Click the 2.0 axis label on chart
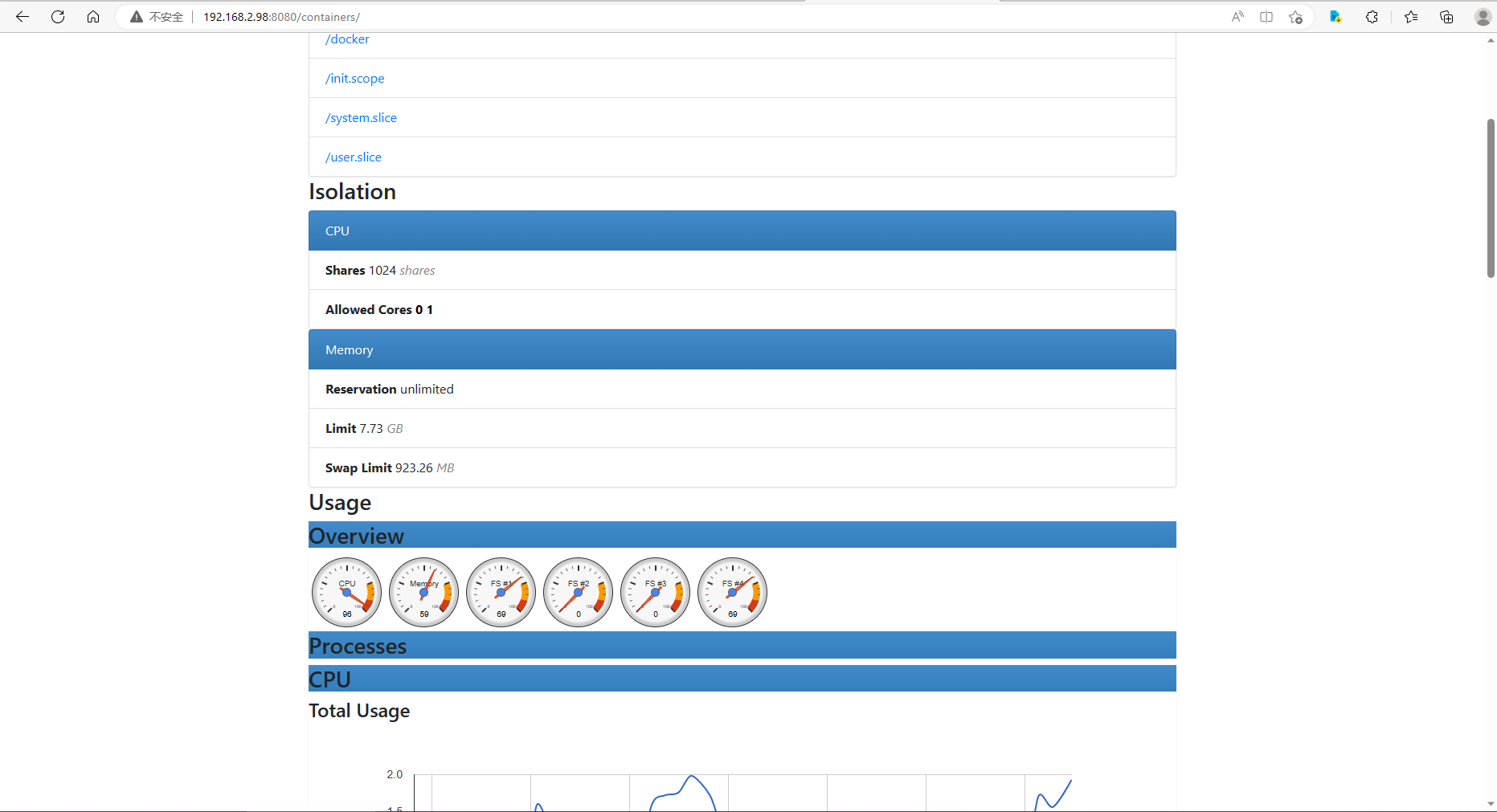Viewport: 1497px width, 812px height. coord(395,774)
